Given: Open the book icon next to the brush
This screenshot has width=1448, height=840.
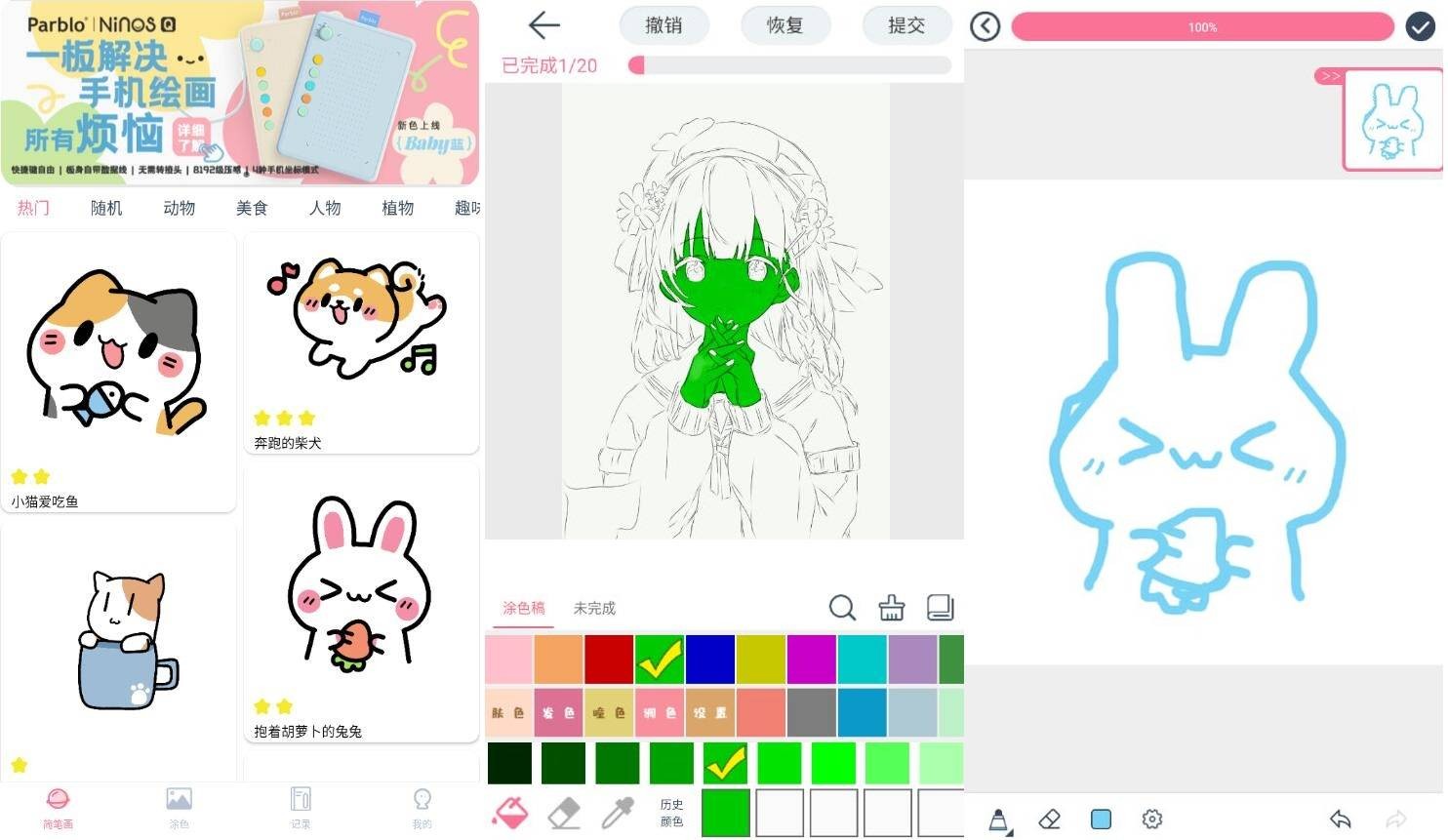Looking at the screenshot, I should pos(940,608).
